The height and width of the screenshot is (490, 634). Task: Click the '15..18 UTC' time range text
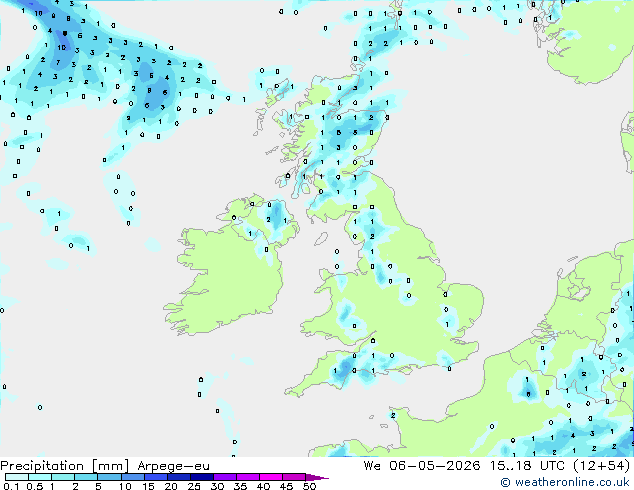(x=527, y=466)
